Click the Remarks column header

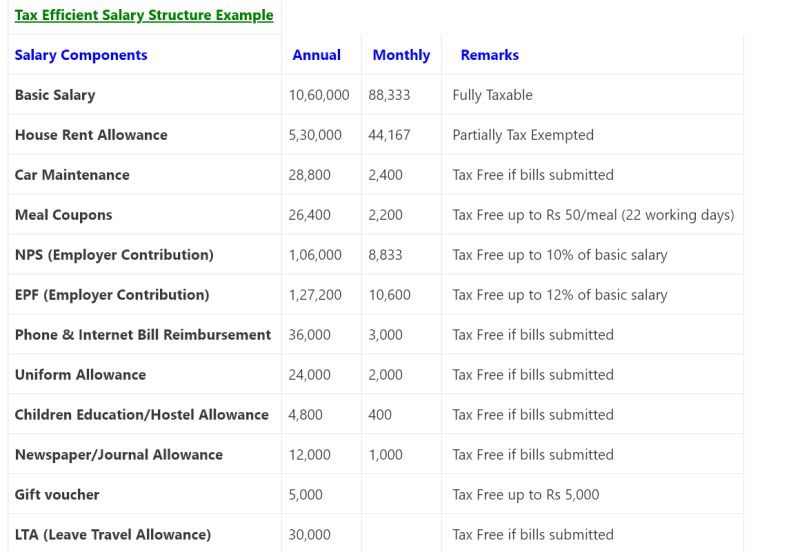pos(489,55)
